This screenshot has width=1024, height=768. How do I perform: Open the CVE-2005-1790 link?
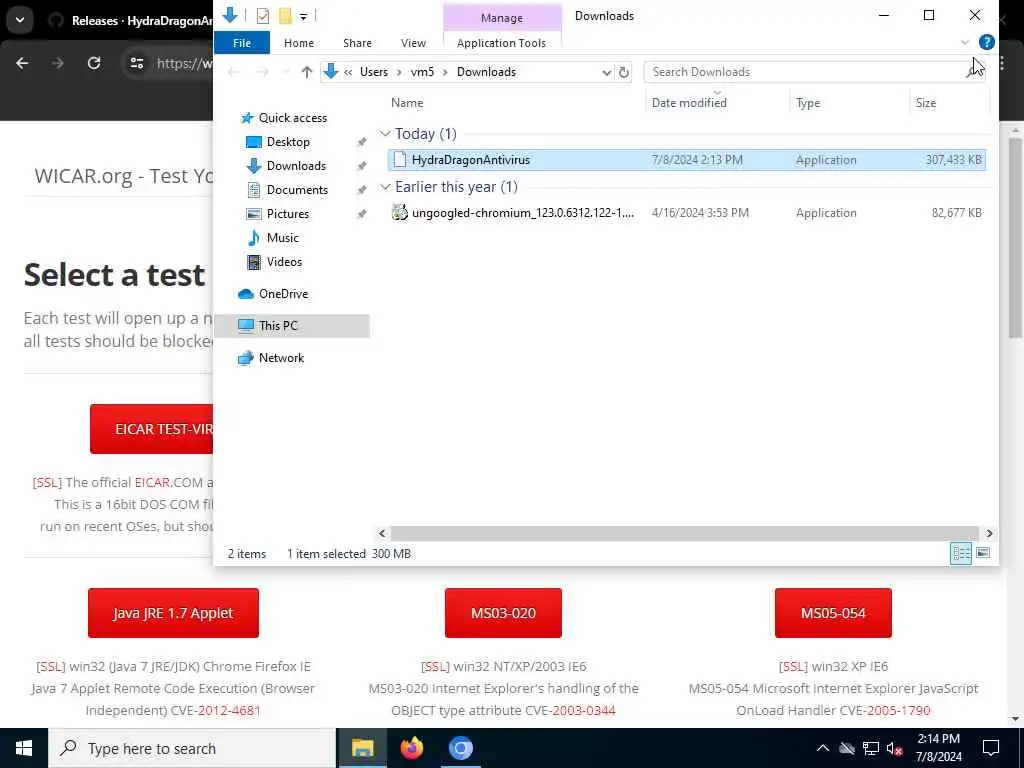899,711
